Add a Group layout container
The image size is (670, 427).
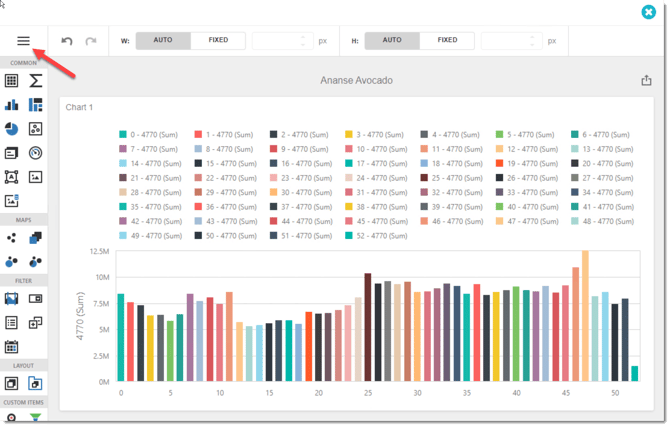coord(12,383)
